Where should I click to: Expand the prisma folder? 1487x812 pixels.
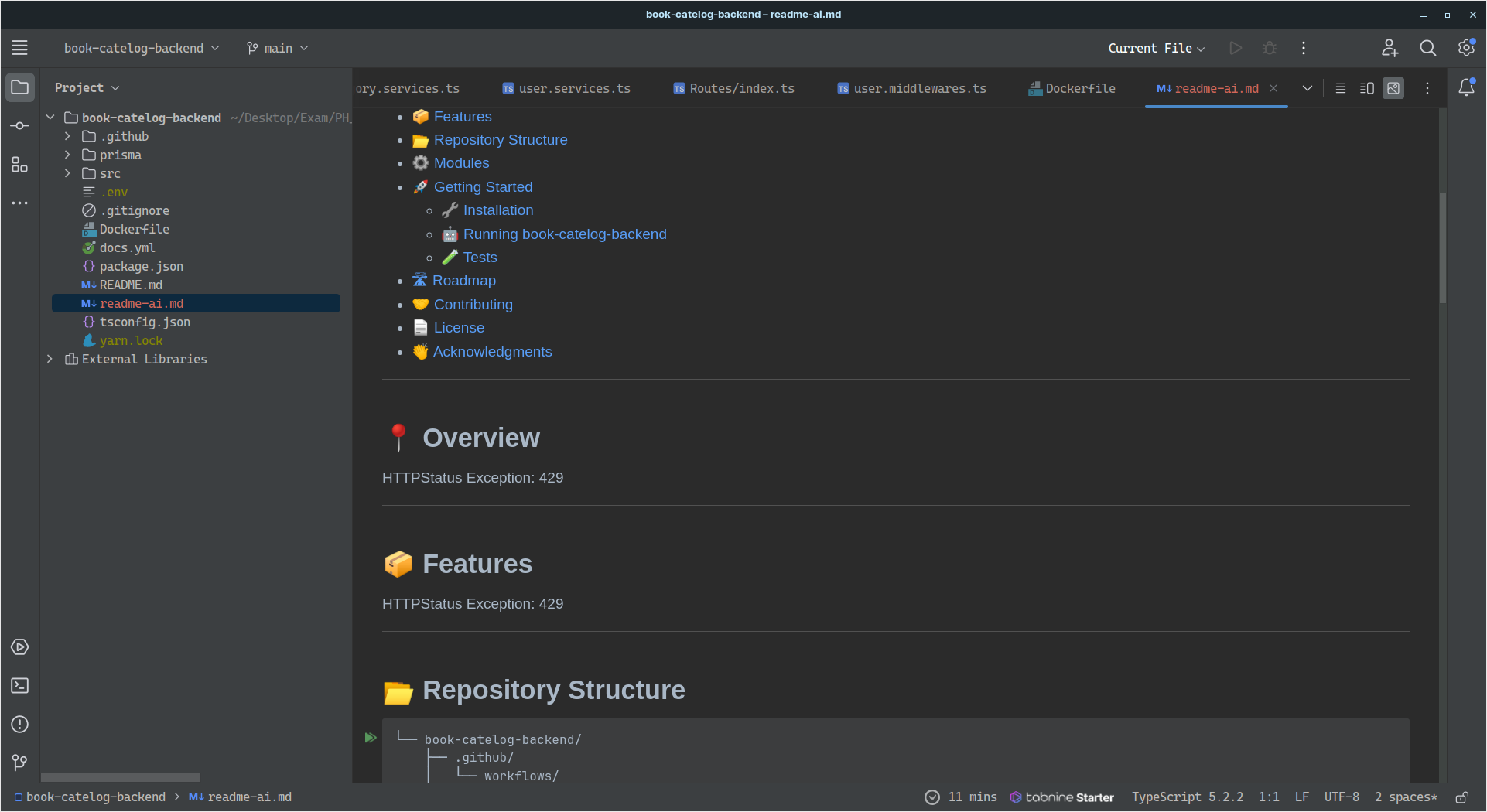(67, 155)
